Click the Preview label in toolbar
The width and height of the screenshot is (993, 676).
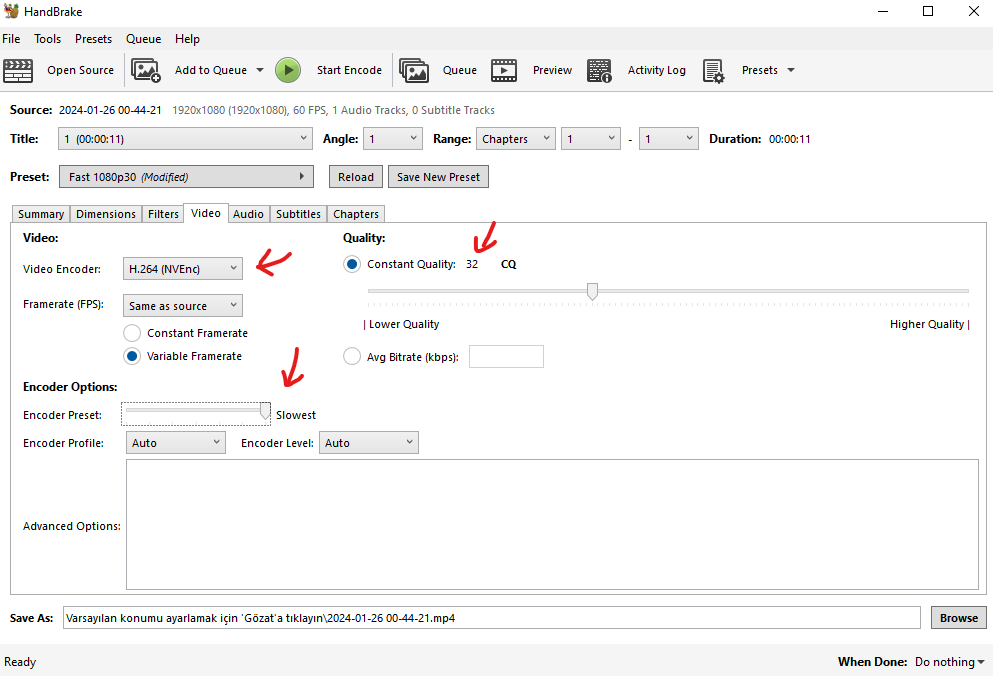(552, 70)
